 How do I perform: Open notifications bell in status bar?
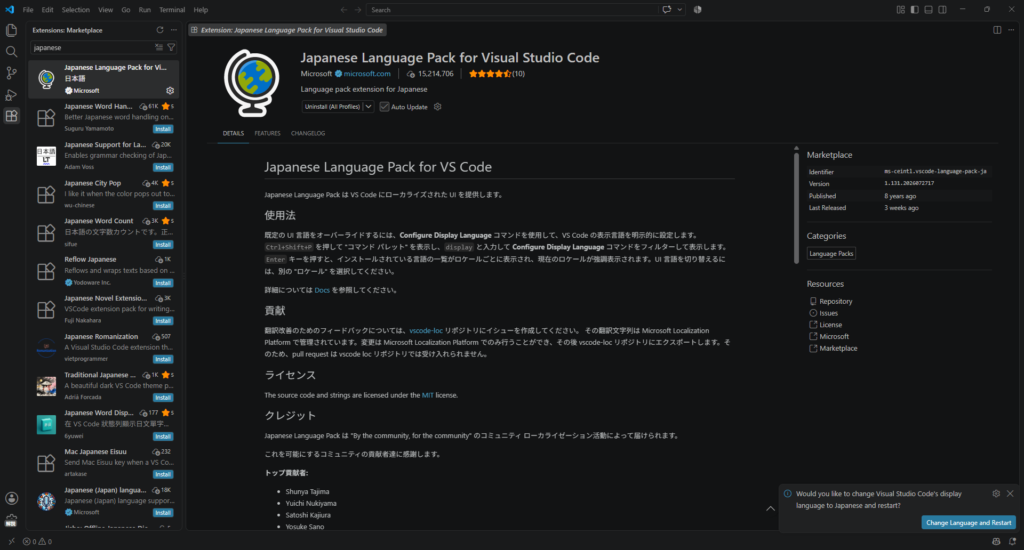(x=1012, y=542)
